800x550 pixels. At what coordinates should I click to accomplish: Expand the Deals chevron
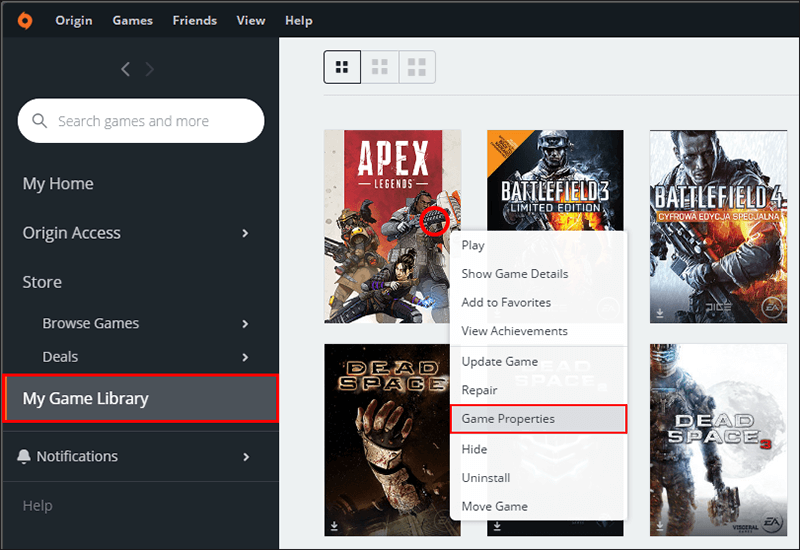point(245,358)
